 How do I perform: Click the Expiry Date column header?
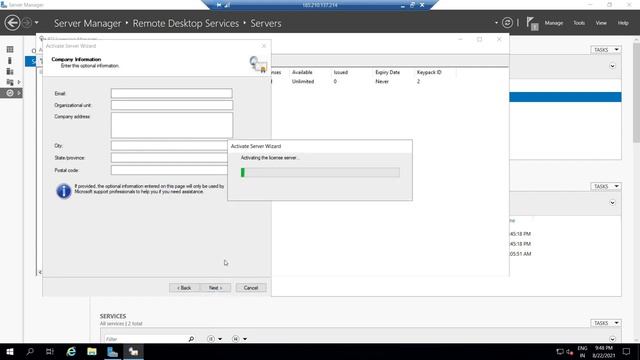[x=387, y=72]
